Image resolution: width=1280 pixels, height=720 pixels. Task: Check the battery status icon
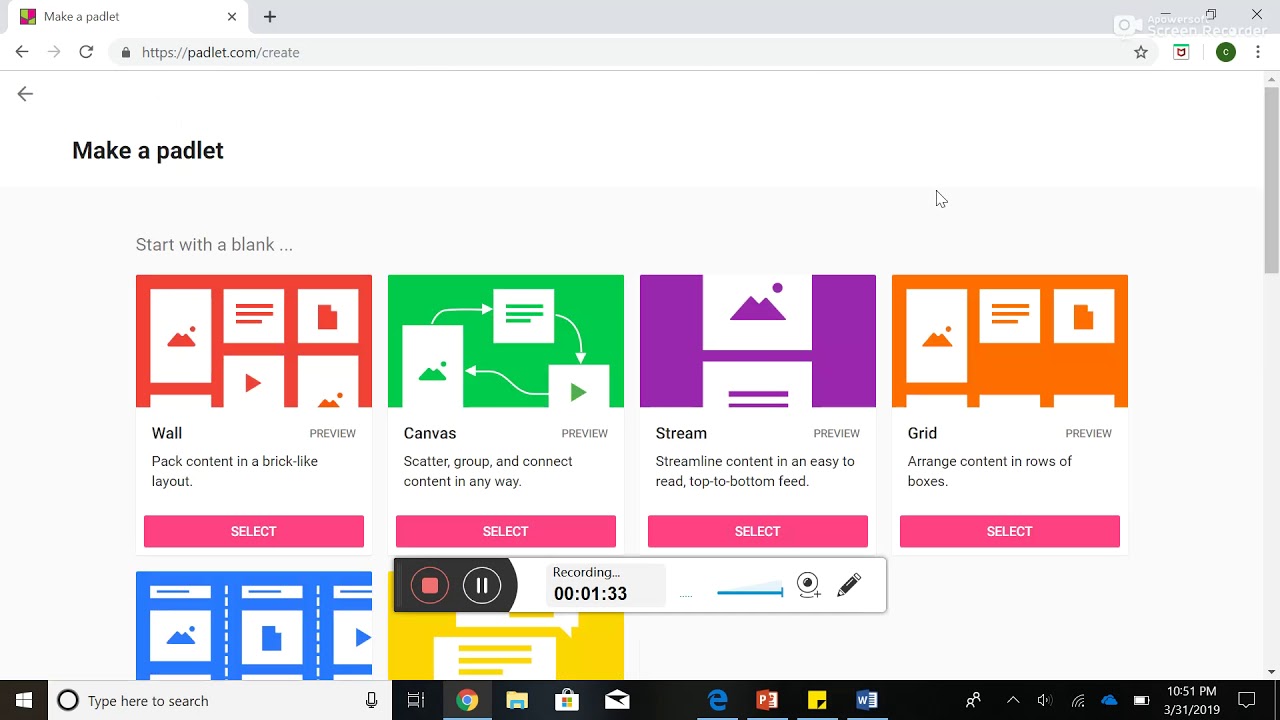(x=1141, y=700)
